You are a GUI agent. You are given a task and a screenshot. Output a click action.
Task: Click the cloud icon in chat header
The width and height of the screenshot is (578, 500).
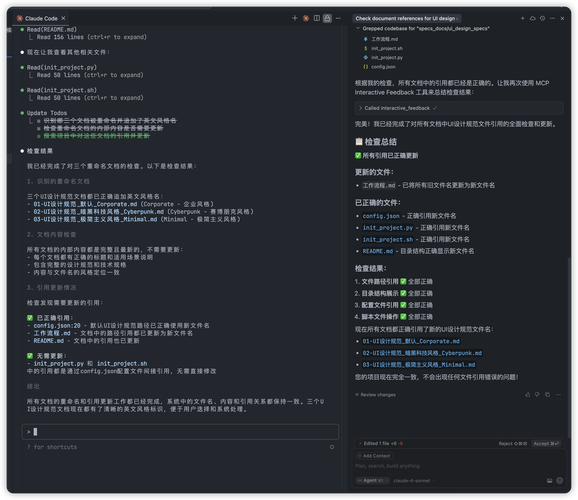click(533, 18)
